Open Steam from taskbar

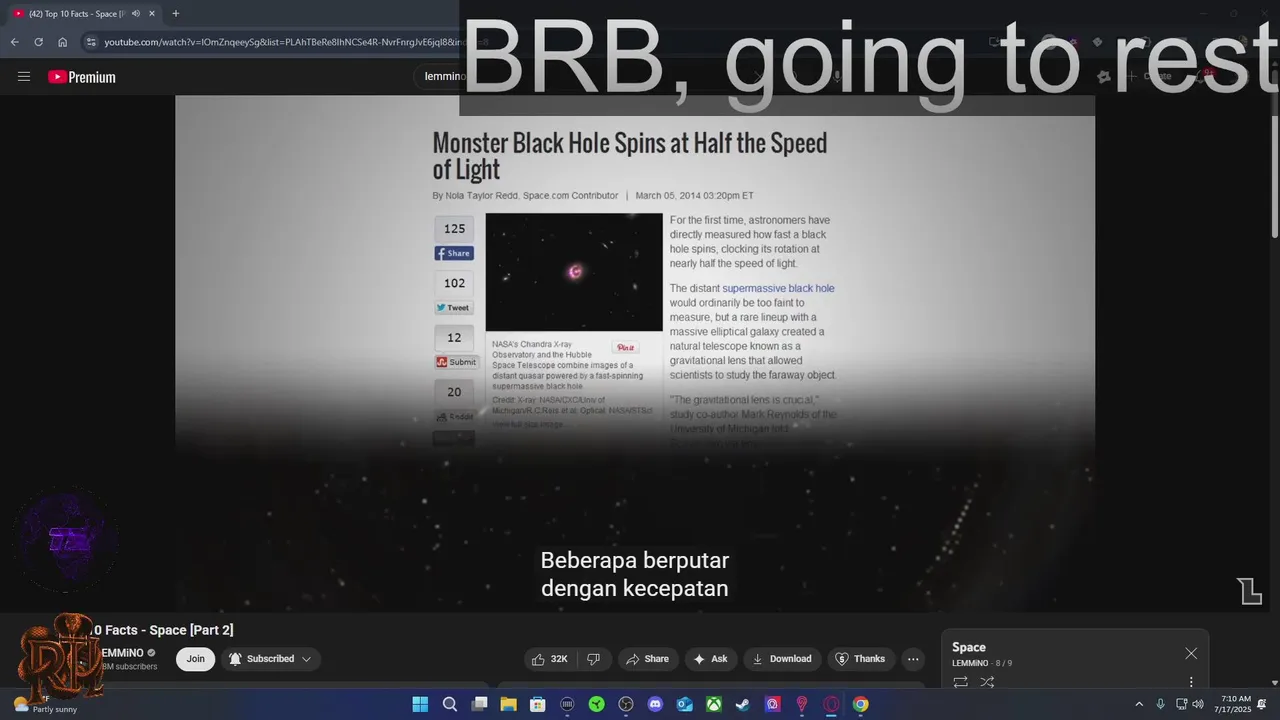coord(743,704)
